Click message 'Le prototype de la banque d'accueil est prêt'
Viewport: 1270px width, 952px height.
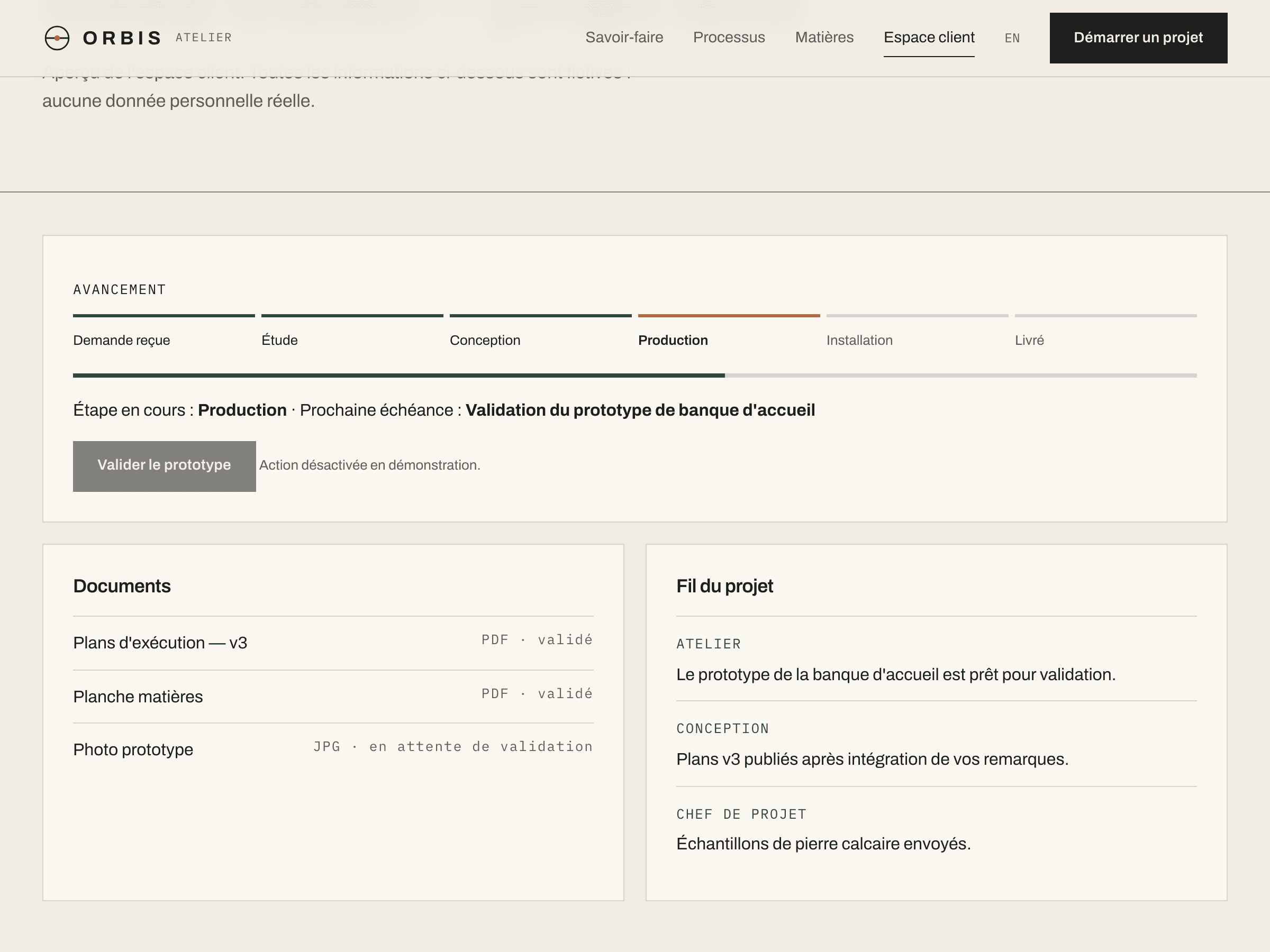pyautogui.click(x=896, y=674)
